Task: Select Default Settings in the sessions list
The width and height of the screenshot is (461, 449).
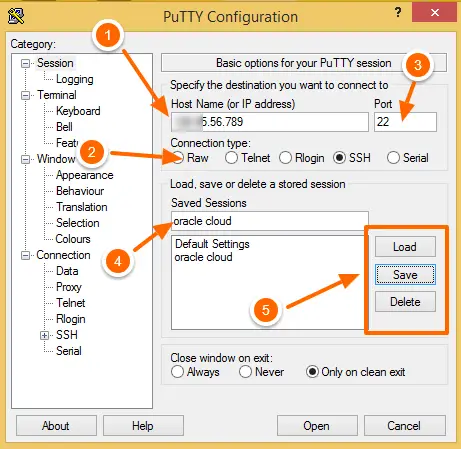Action: [x=212, y=244]
